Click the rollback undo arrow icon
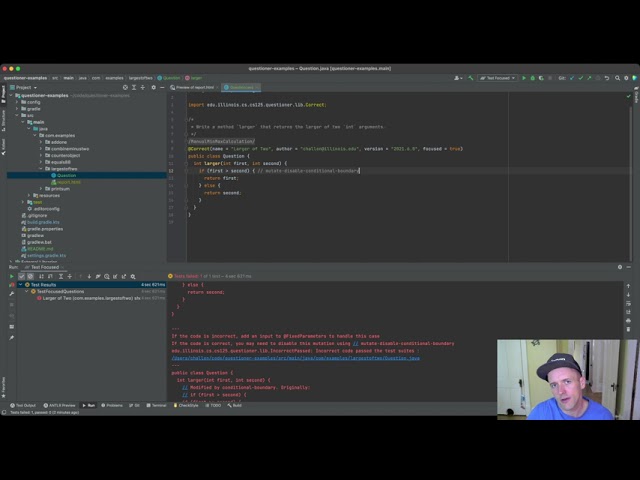Viewport: 640px width, 480px height. coord(607,78)
